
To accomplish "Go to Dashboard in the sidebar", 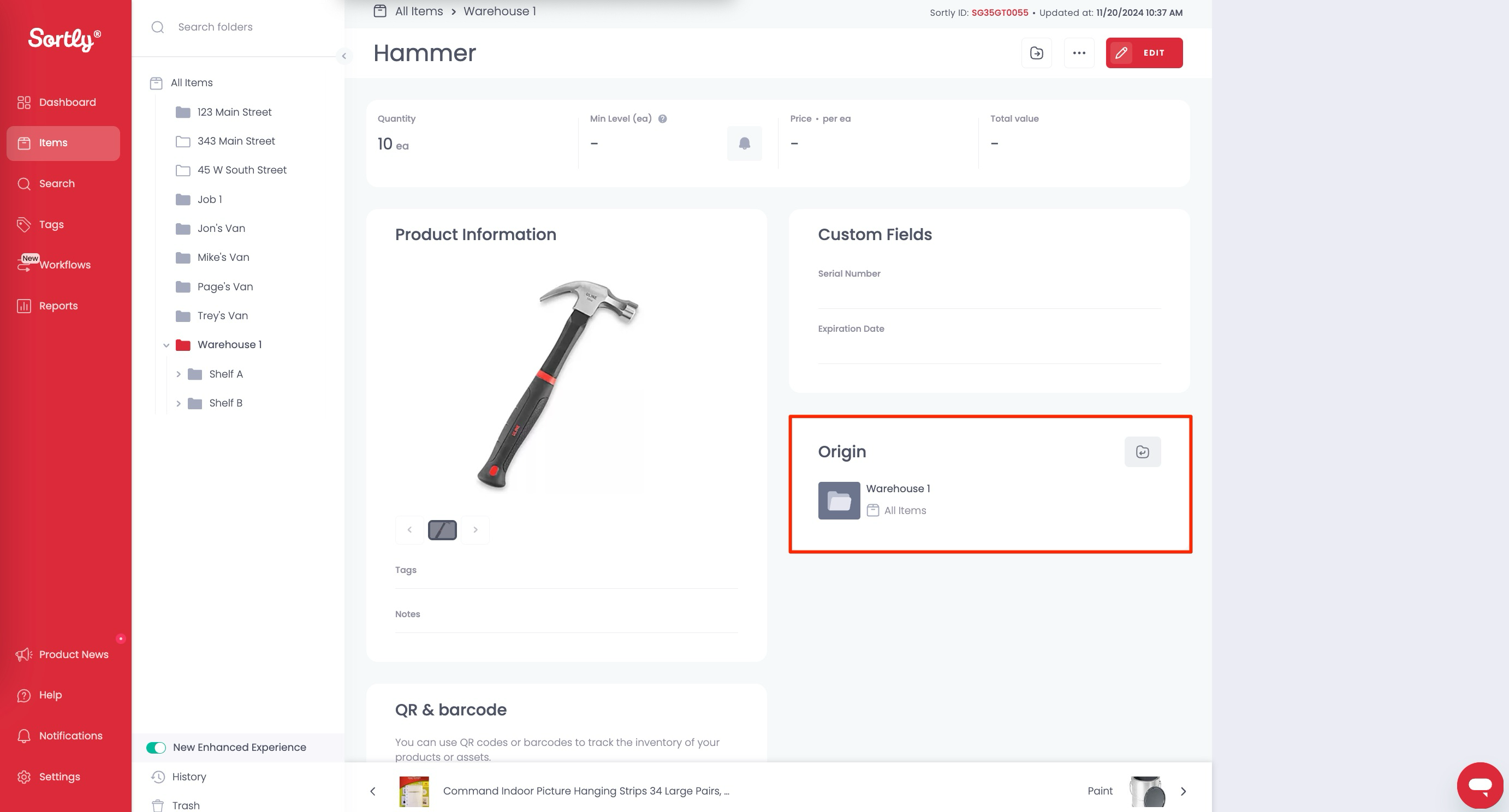I will coord(67,103).
